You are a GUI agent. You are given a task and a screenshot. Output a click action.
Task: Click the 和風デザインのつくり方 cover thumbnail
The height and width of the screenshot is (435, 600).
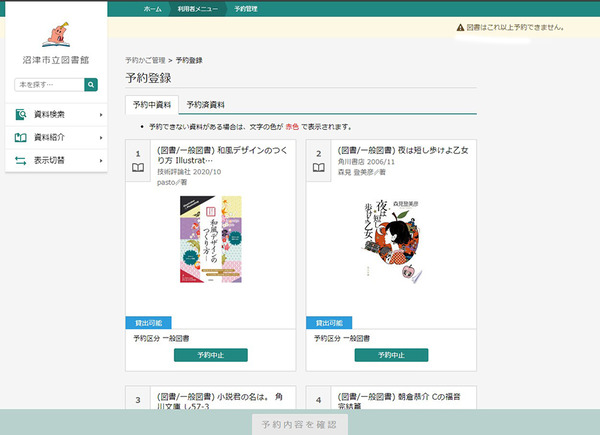click(x=211, y=239)
